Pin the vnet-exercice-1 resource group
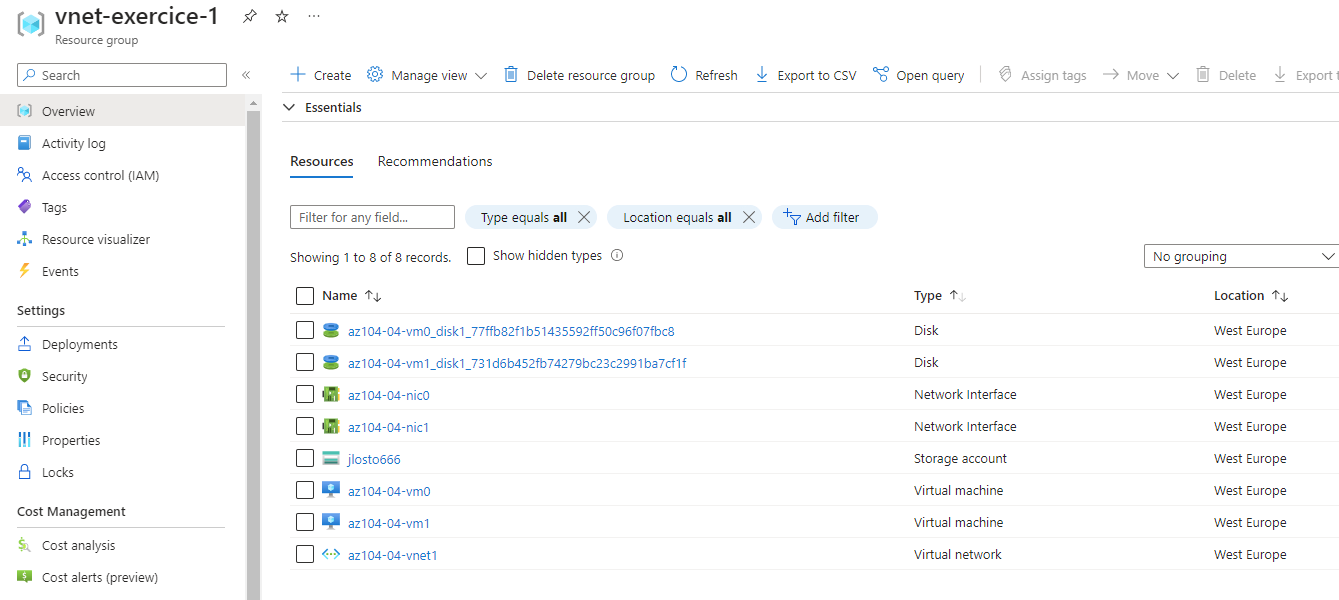This screenshot has height=600, width=1339. click(250, 16)
